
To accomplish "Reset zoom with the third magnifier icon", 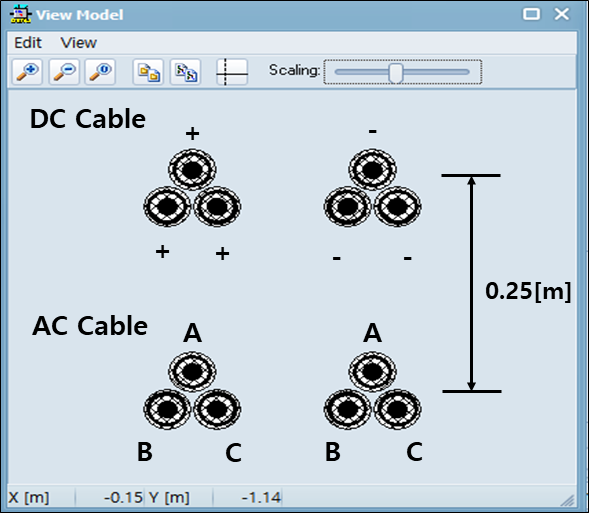I will point(100,72).
